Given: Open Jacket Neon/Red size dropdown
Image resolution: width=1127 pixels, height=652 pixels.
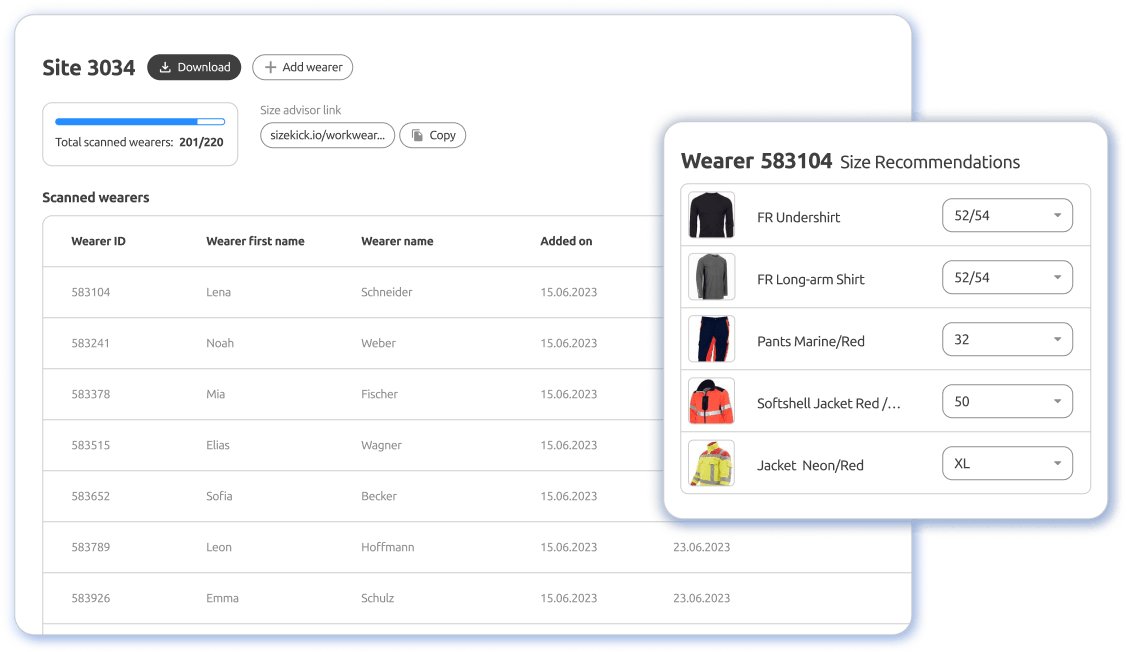Looking at the screenshot, I should tap(1007, 464).
